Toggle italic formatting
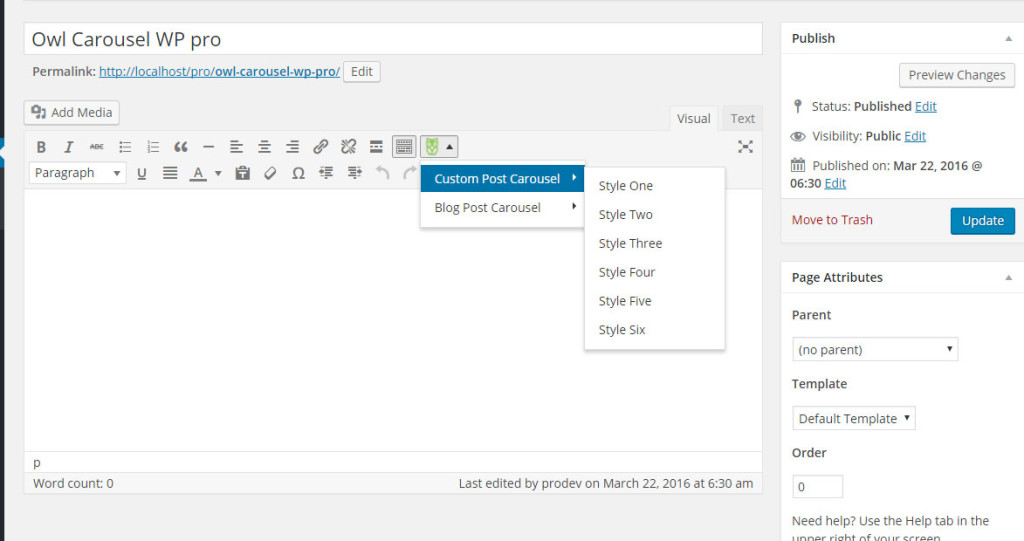The image size is (1024, 541). coord(69,147)
